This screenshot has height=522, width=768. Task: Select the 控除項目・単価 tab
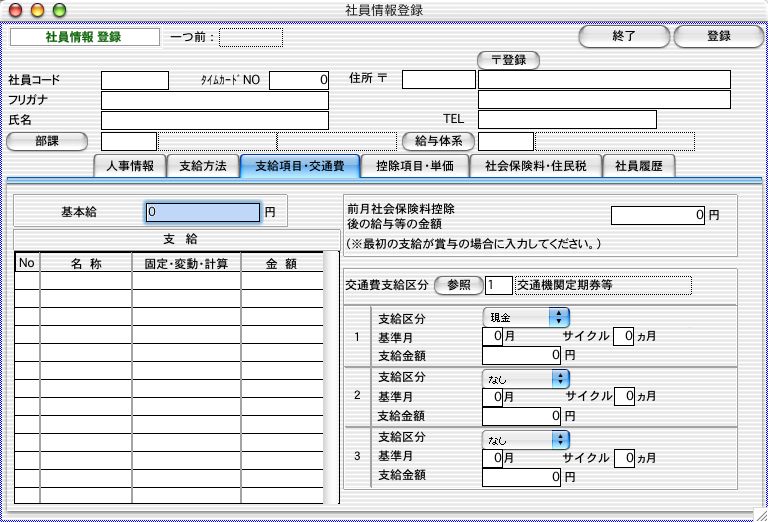[414, 167]
